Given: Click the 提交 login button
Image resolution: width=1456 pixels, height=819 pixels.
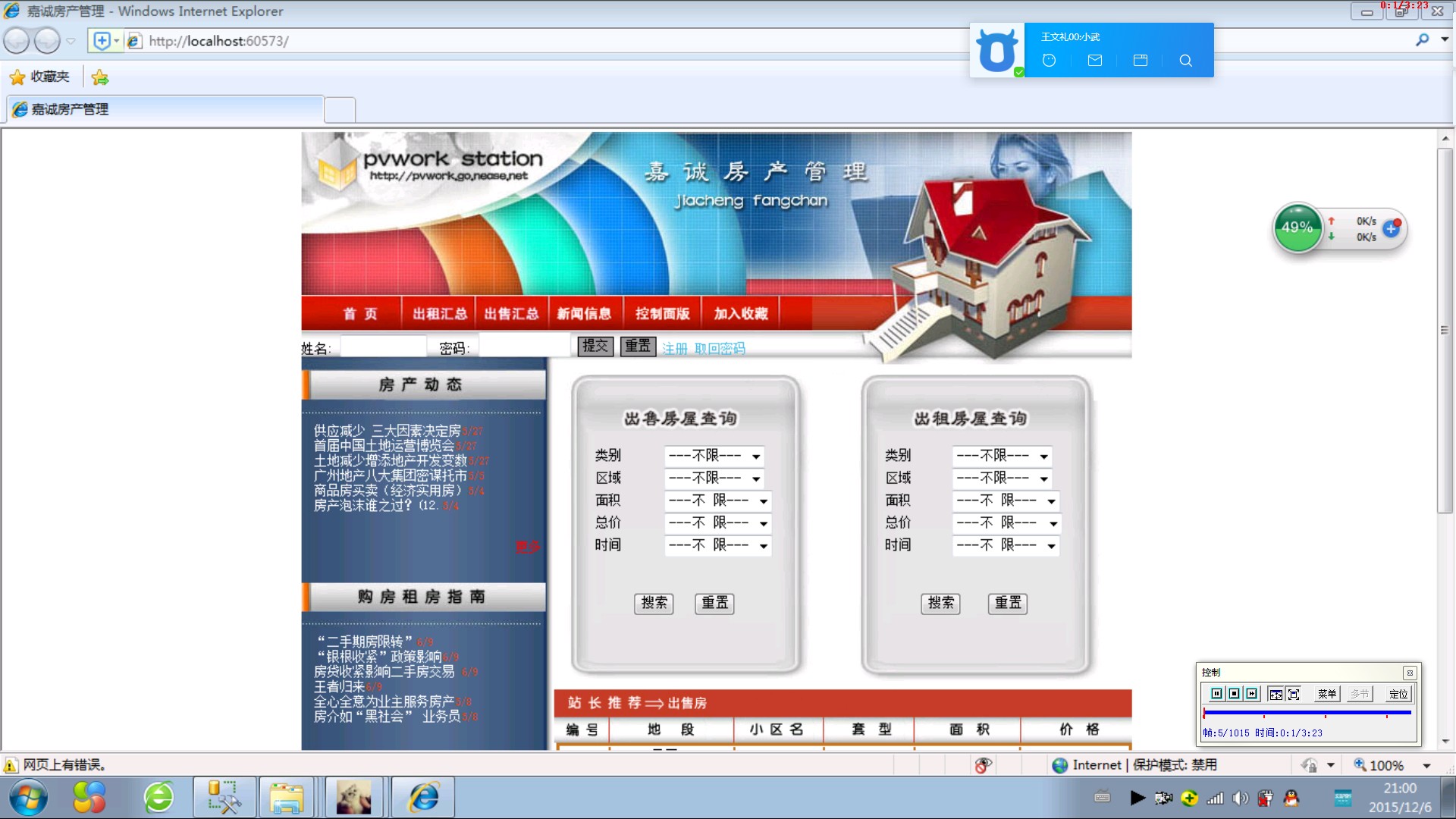Looking at the screenshot, I should pos(595,346).
